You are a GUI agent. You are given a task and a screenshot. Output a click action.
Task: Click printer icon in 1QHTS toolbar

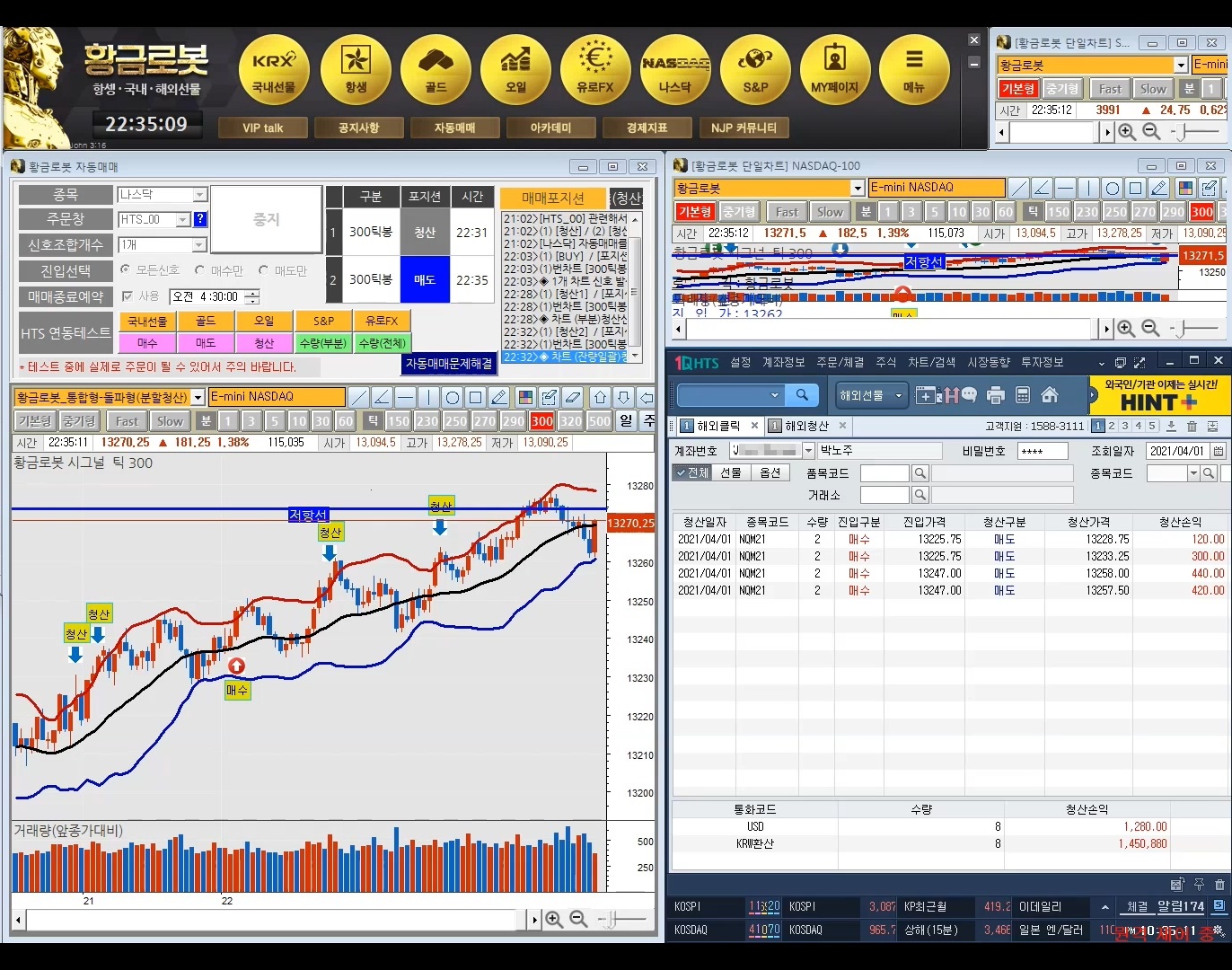pyautogui.click(x=995, y=395)
